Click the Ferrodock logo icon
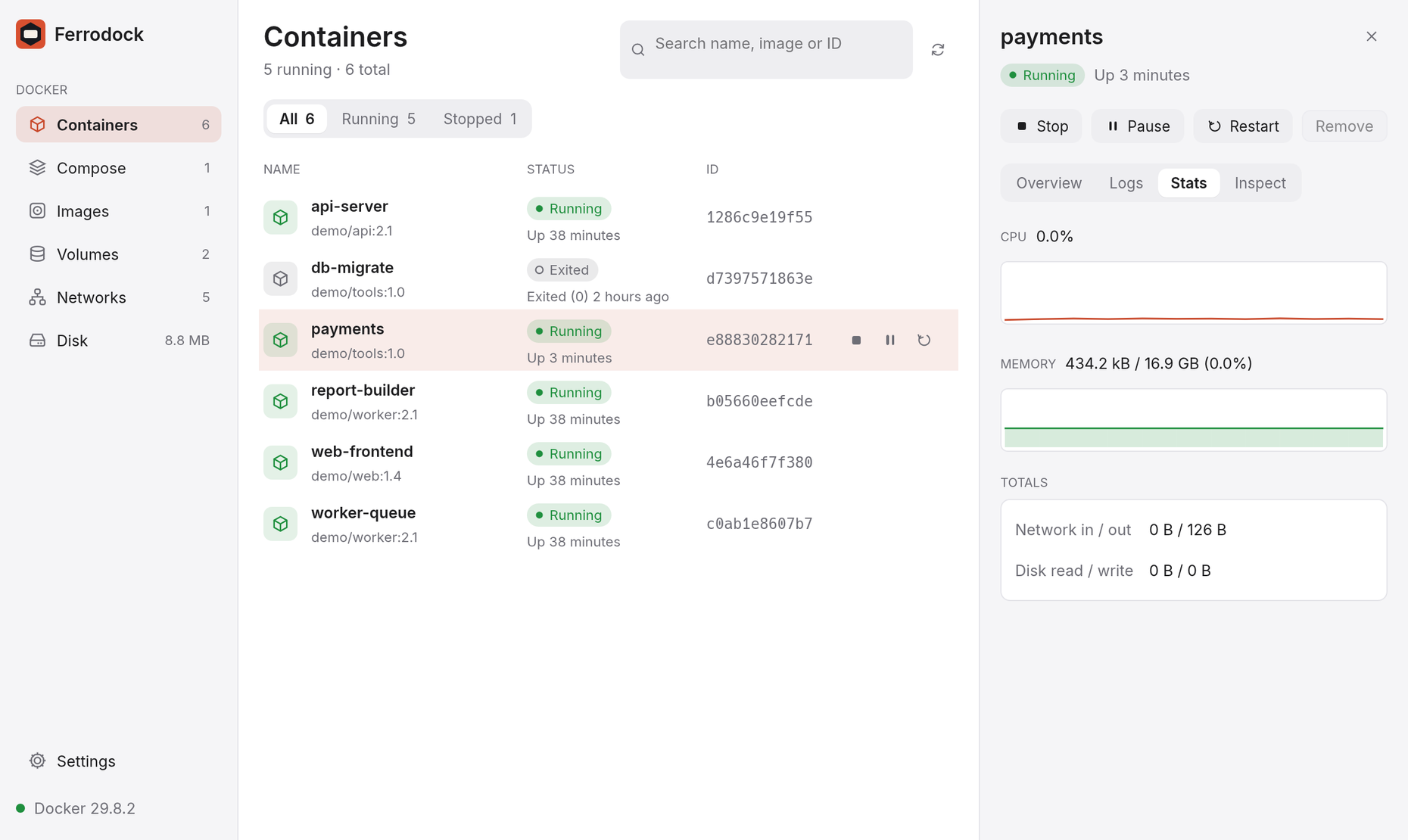Viewport: 1408px width, 840px height. (x=30, y=34)
